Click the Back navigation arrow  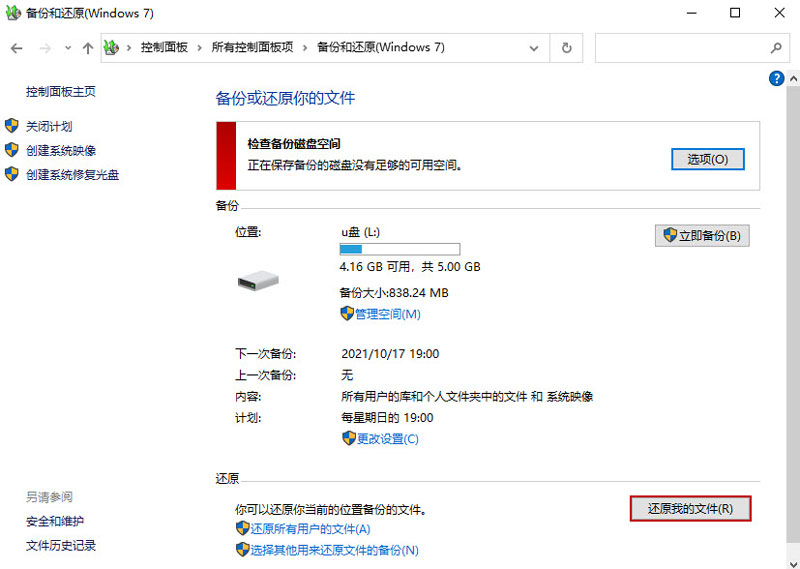tap(17, 48)
